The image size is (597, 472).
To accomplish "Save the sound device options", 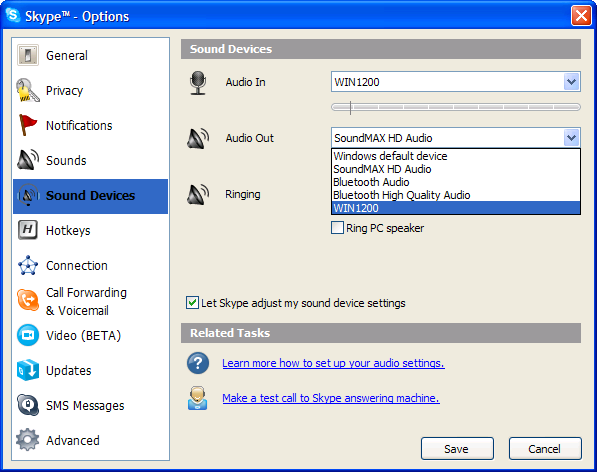I will pyautogui.click(x=457, y=449).
